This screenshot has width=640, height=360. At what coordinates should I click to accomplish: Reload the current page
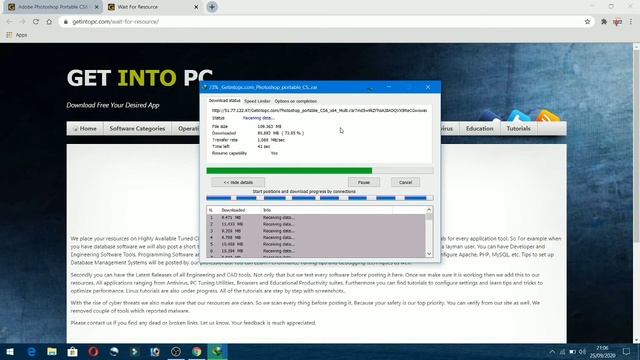pyautogui.click(x=36, y=22)
